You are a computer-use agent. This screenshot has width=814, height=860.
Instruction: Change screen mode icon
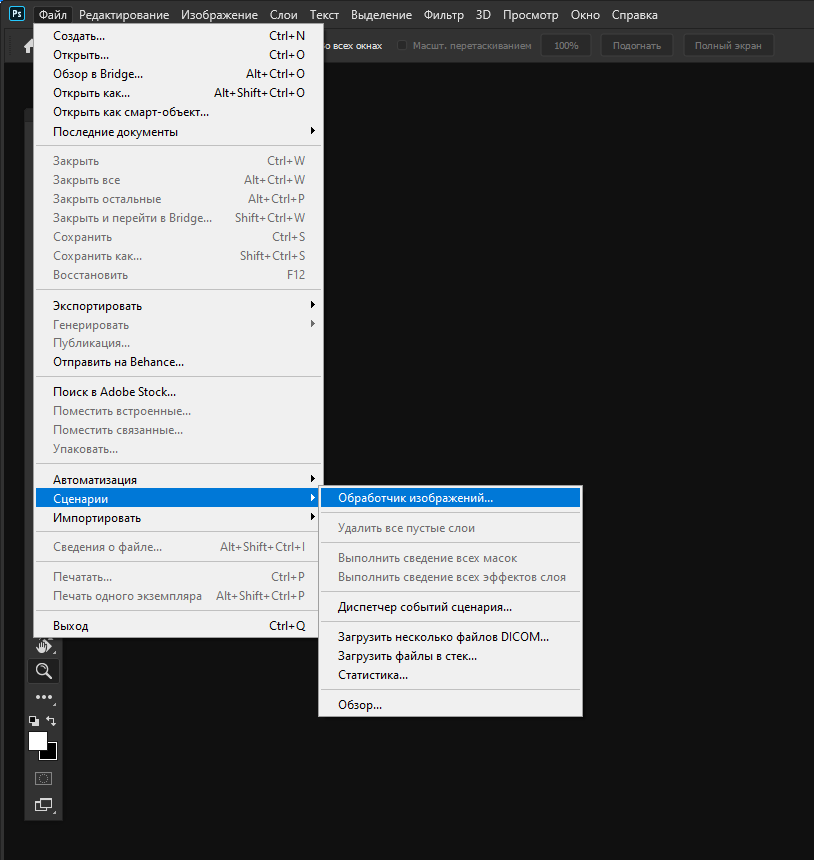coord(44,805)
